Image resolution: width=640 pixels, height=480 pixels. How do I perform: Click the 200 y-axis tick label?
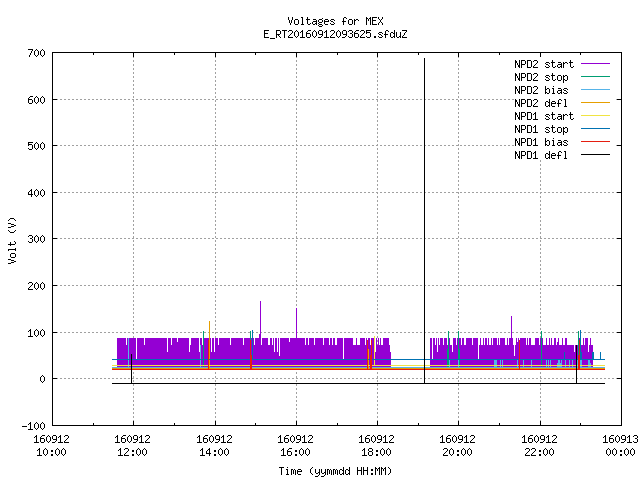[37, 286]
